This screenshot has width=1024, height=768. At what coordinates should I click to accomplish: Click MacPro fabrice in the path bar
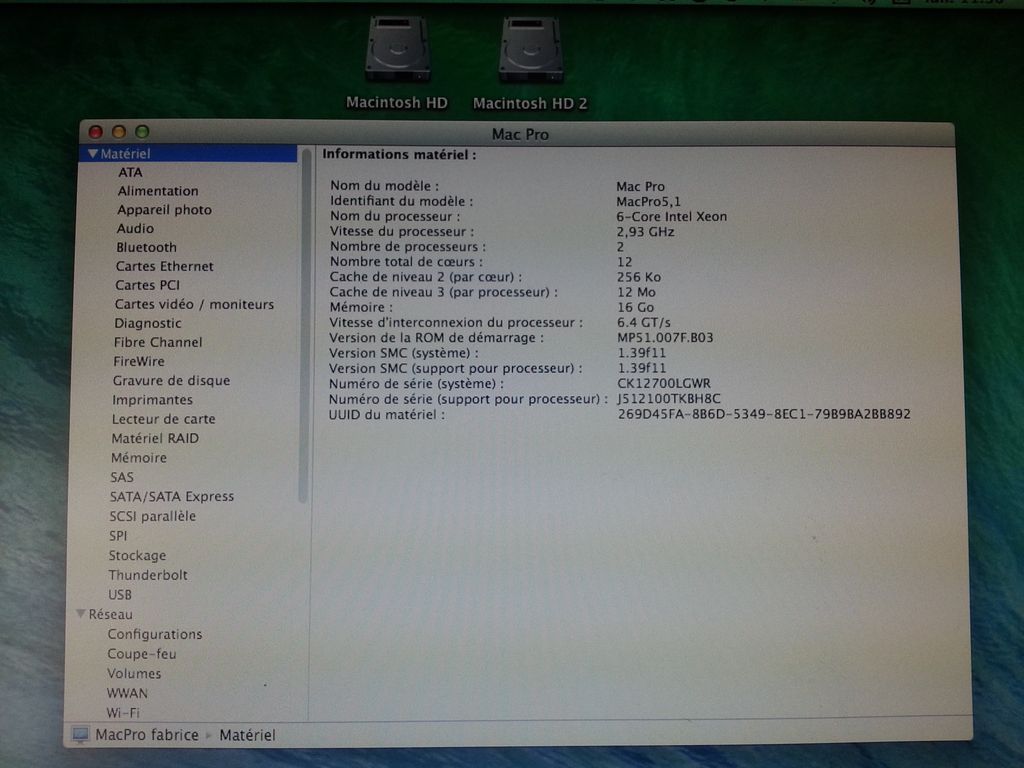[x=146, y=735]
